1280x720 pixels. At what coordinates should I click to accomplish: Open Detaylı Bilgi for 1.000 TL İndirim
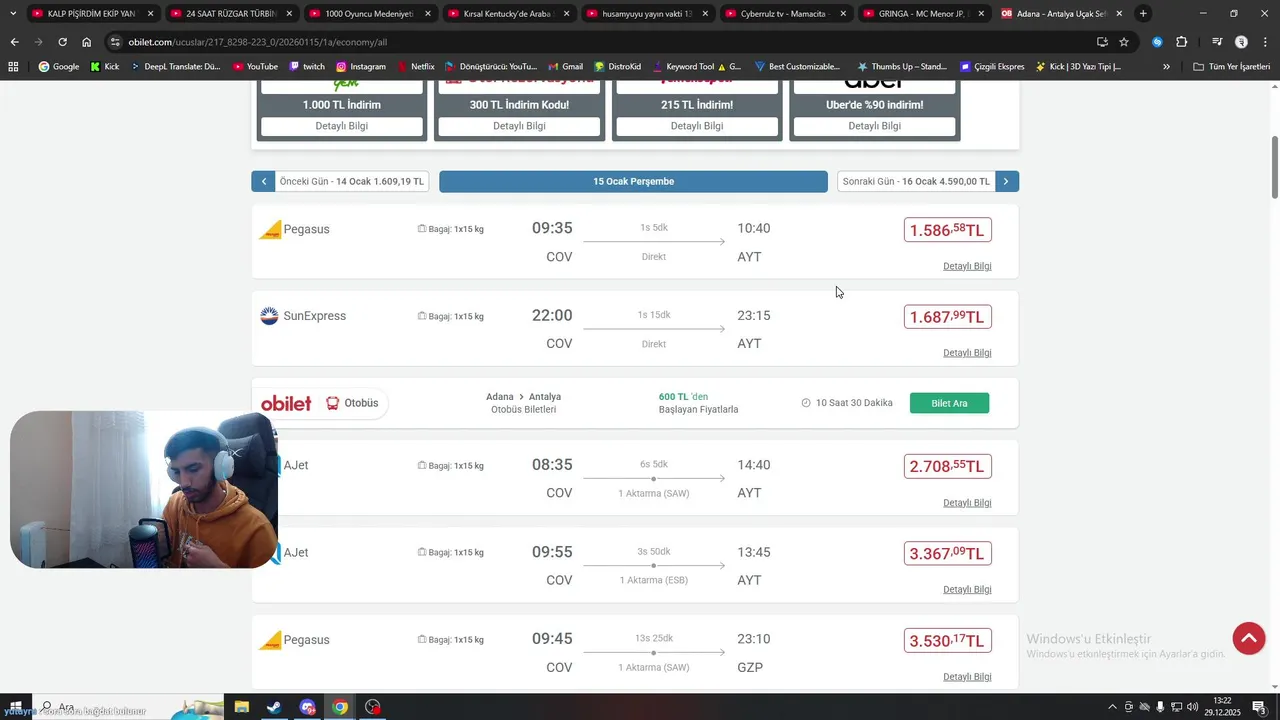[342, 126]
